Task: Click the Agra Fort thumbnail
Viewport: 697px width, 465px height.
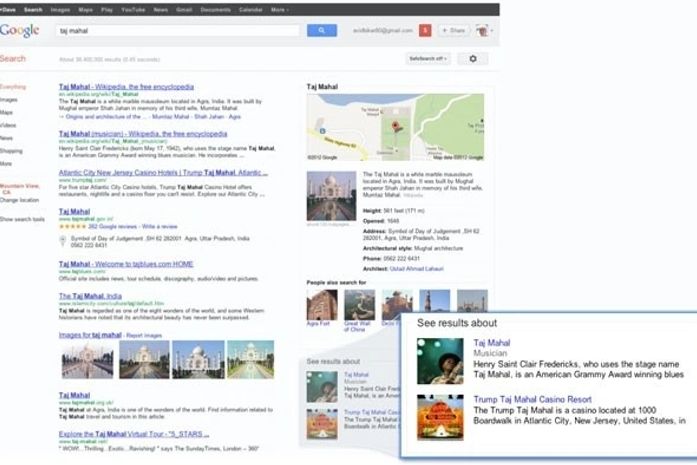Action: coord(322,305)
